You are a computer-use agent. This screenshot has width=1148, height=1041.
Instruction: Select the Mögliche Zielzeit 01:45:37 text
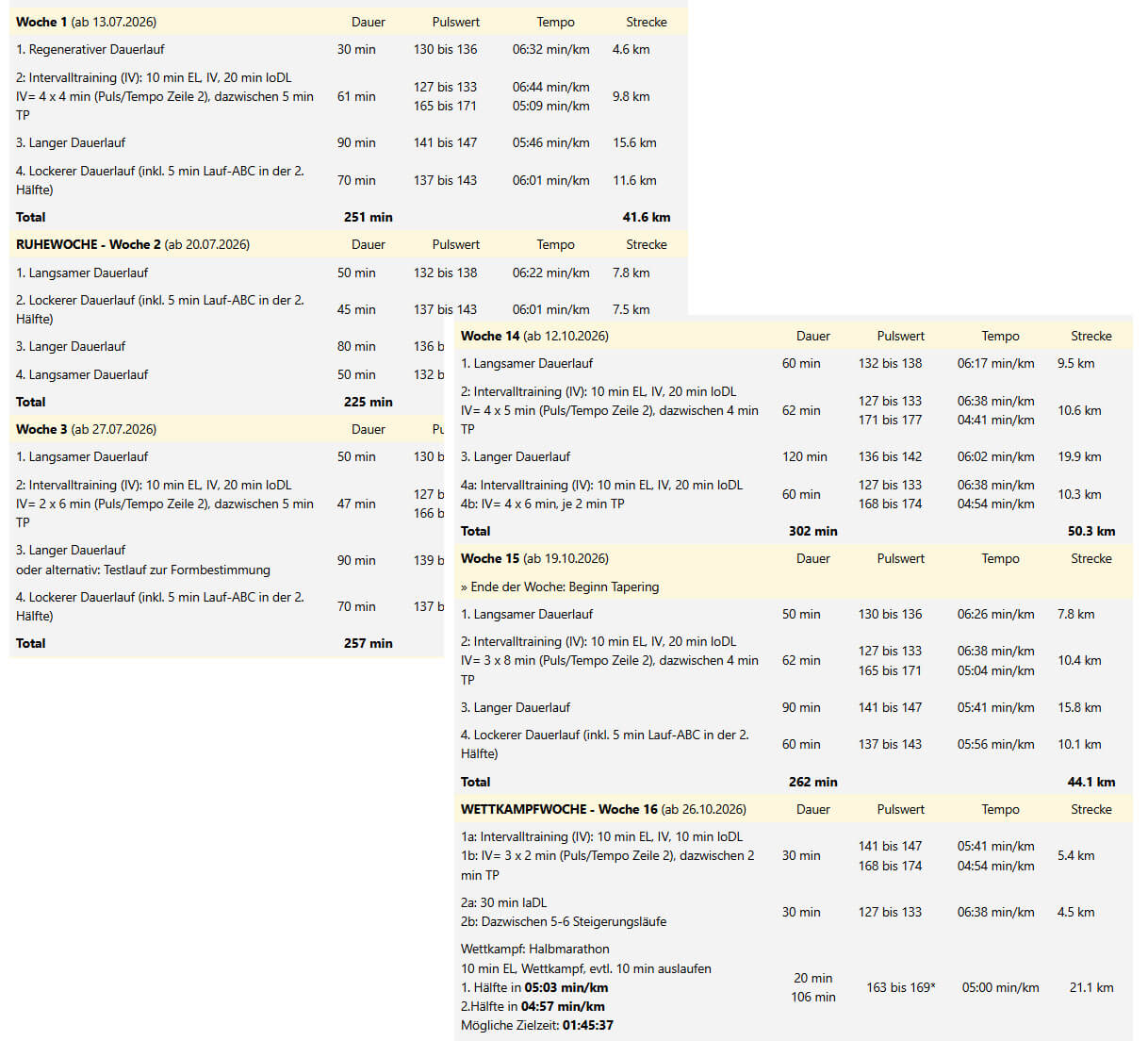click(537, 1025)
